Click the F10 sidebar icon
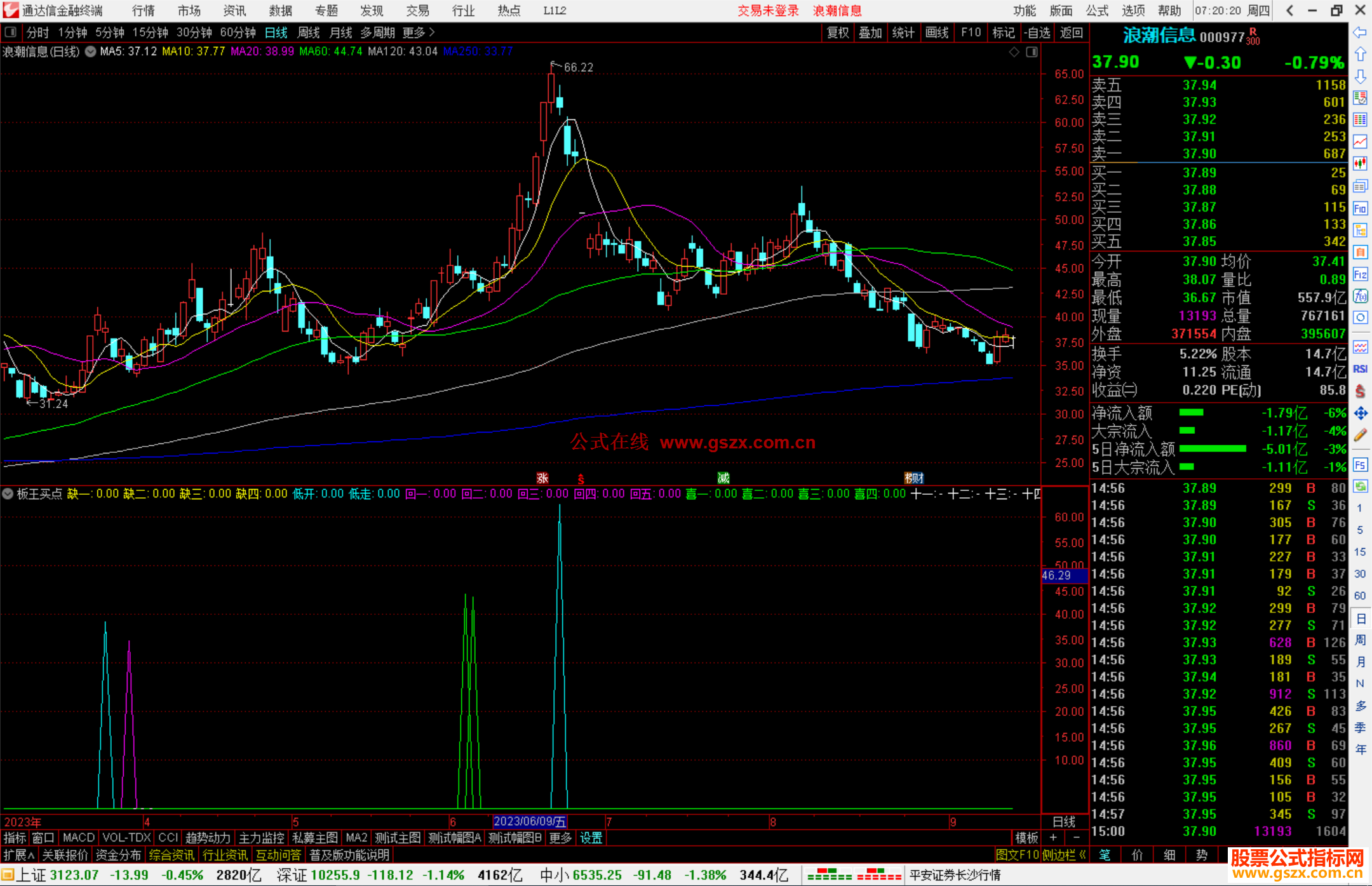 click(1360, 208)
